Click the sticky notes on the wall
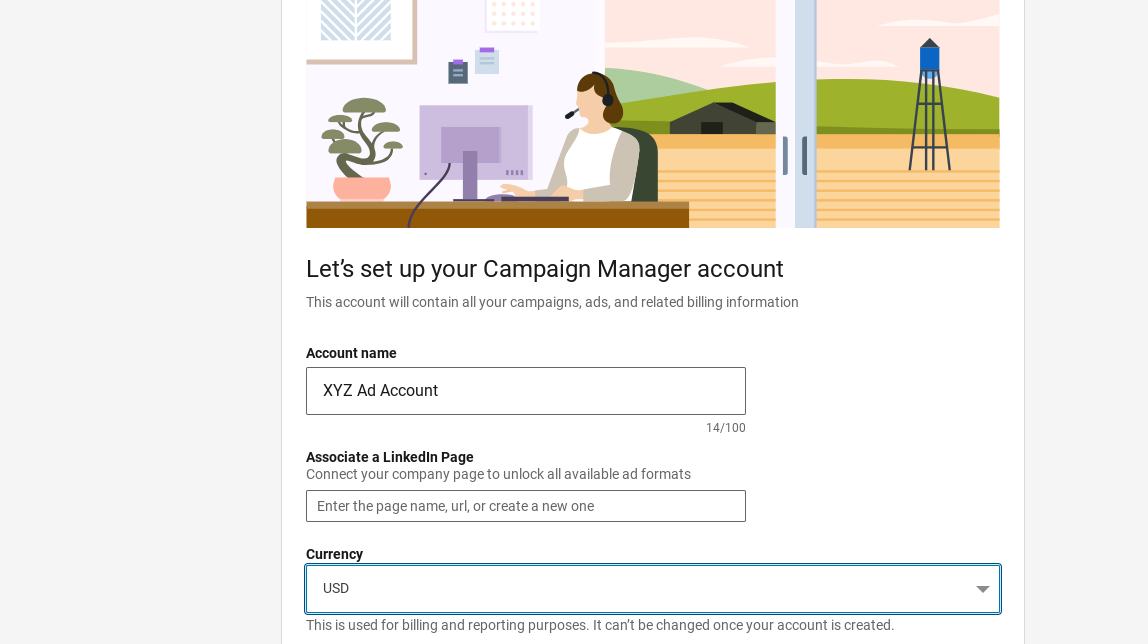Image resolution: width=1148 pixels, height=644 pixels. pos(473,65)
